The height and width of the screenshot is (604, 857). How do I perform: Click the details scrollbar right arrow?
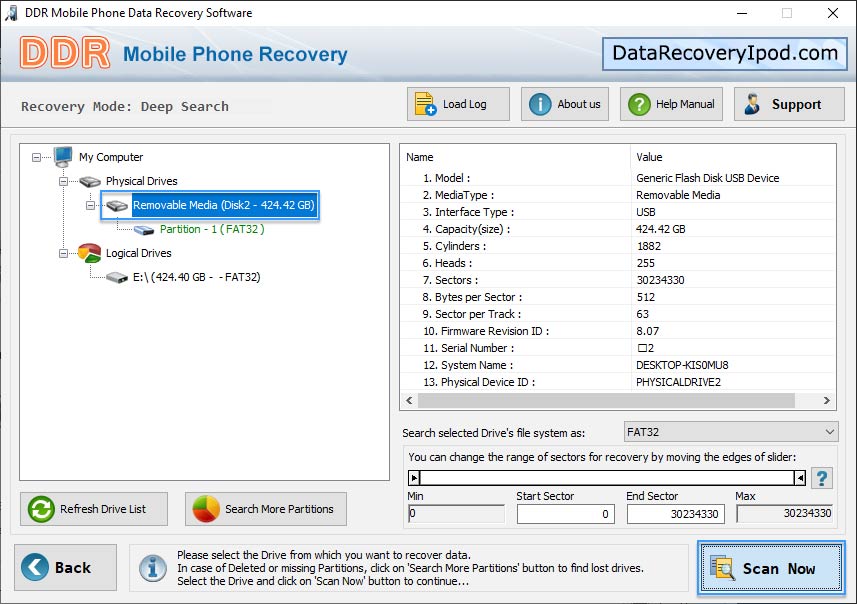pos(827,401)
